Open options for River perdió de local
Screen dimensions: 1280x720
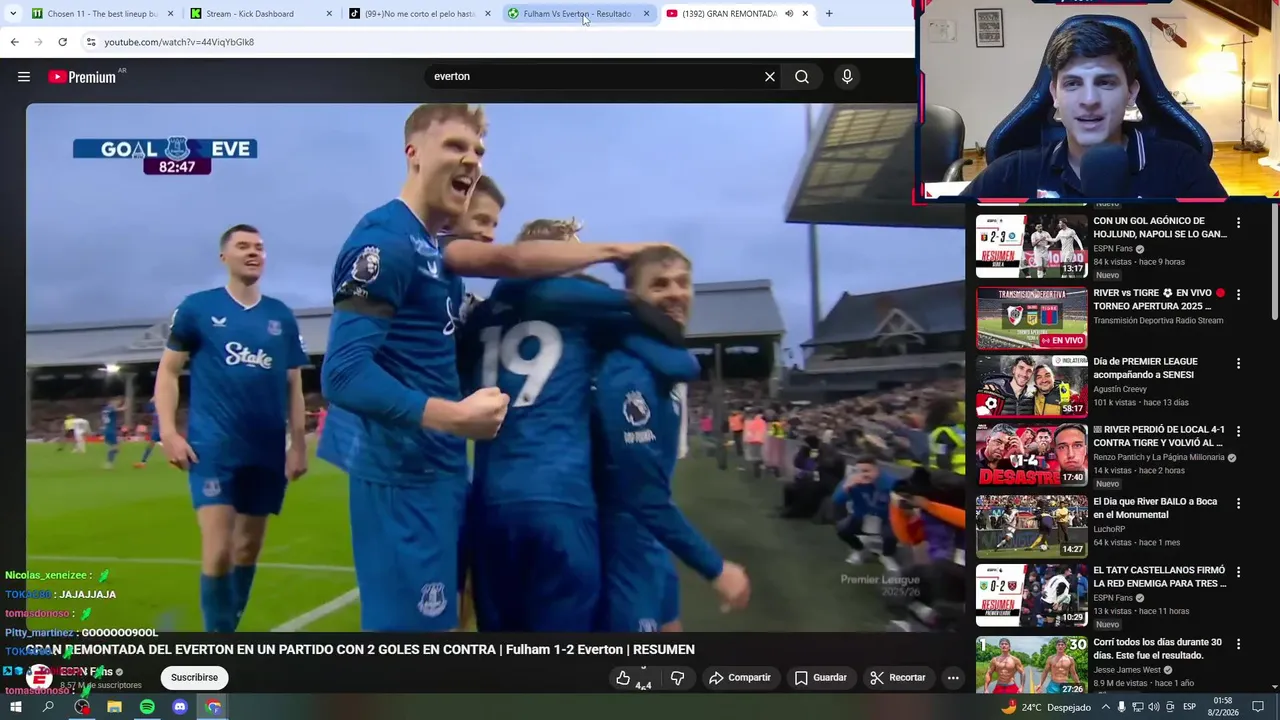(x=1238, y=431)
